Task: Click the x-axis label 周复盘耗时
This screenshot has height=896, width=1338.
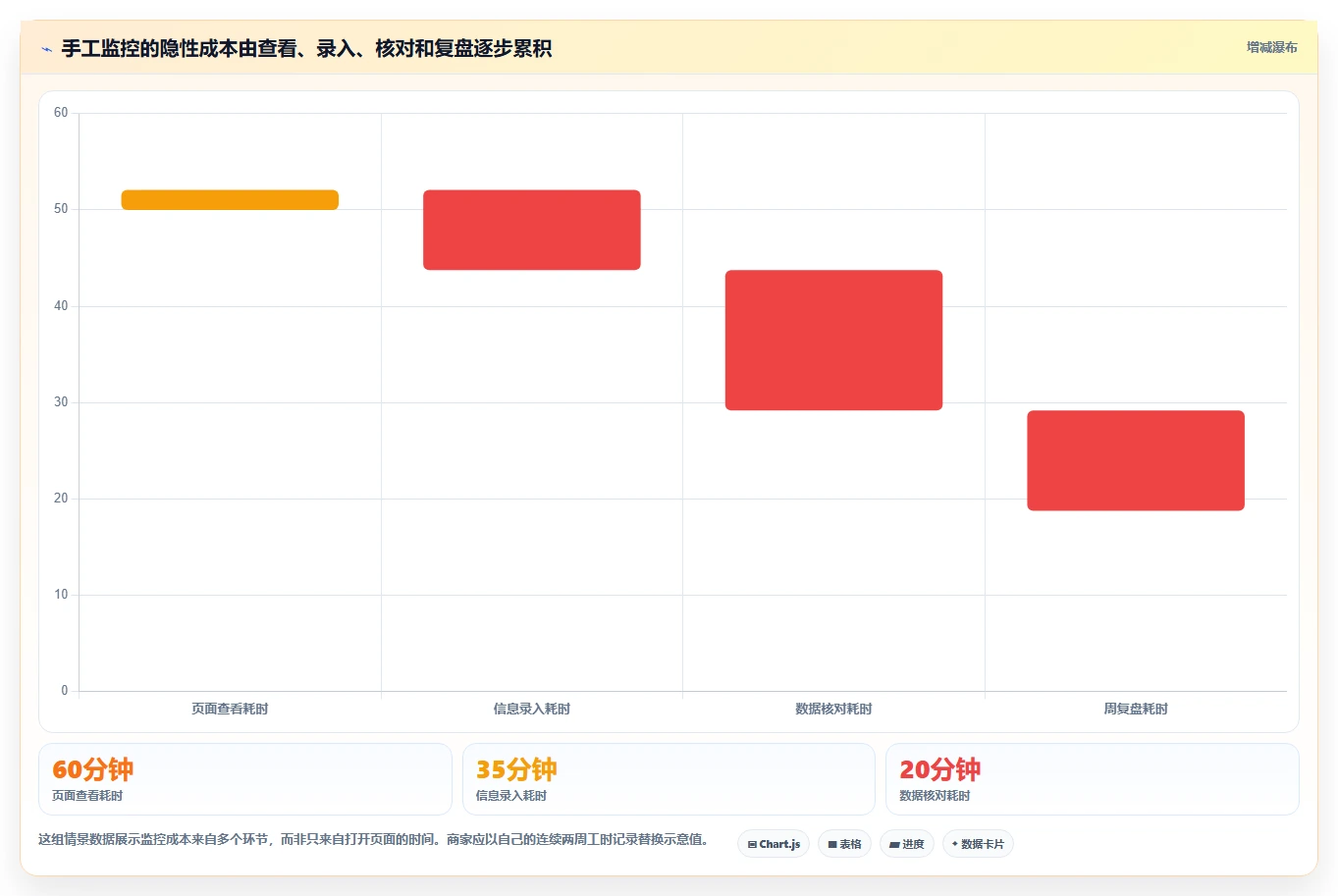Action: point(1136,709)
